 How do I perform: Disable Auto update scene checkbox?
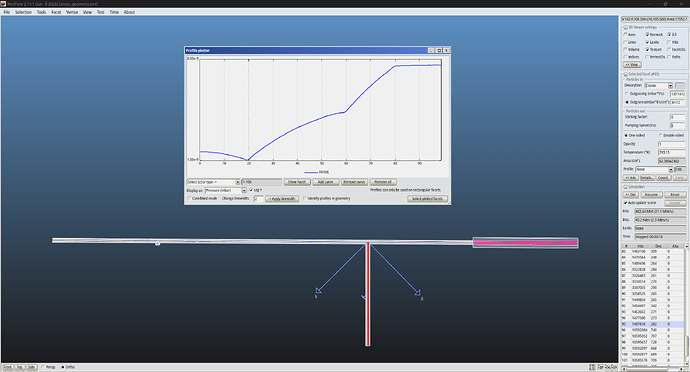(x=626, y=203)
